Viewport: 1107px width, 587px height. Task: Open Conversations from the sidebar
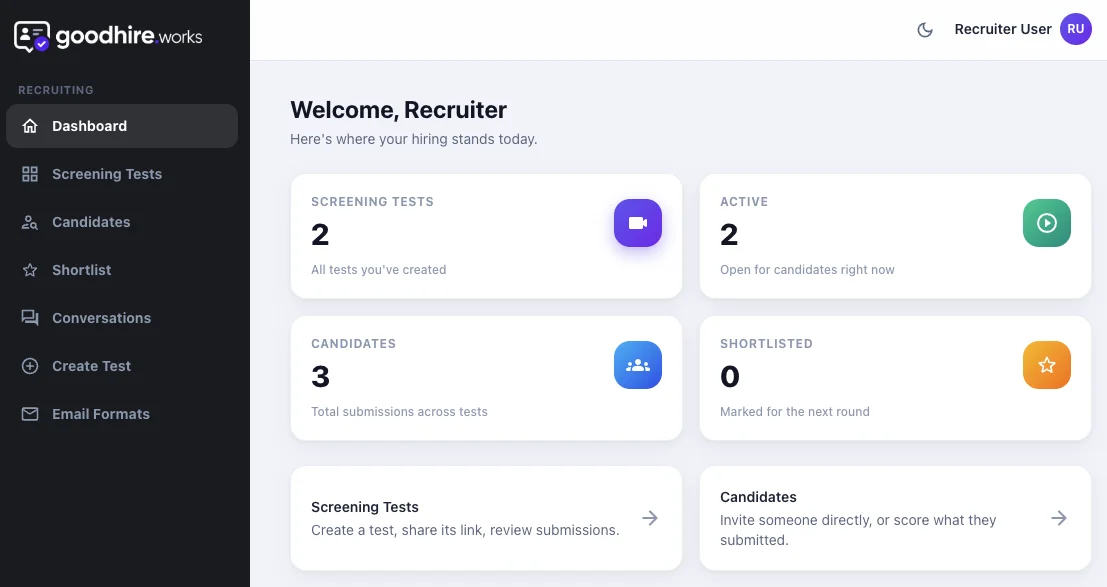coord(122,318)
